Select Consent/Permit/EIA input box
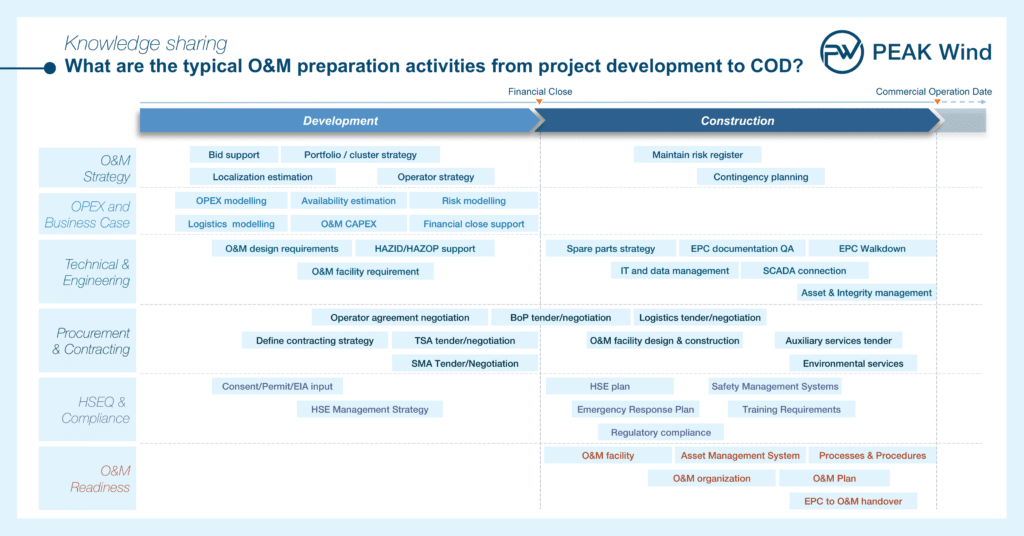 [278, 386]
